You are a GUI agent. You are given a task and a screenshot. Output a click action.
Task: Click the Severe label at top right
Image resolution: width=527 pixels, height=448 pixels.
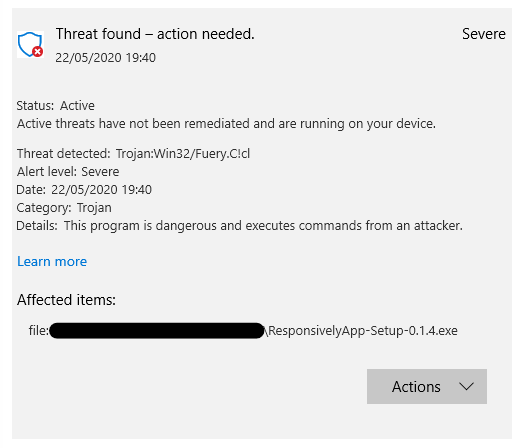484,34
